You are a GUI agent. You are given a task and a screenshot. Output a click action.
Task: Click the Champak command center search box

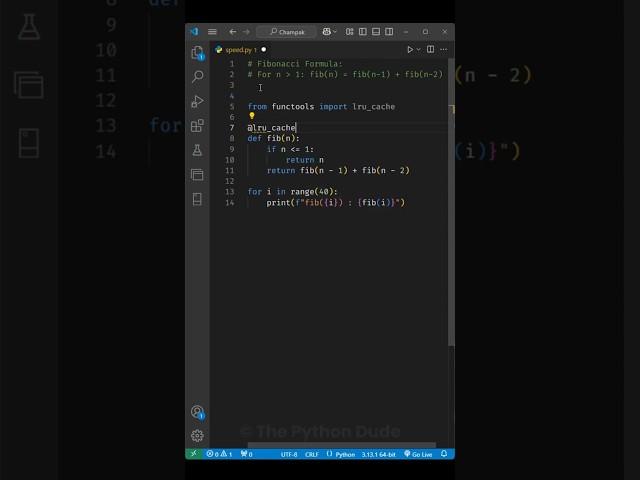[x=287, y=32]
